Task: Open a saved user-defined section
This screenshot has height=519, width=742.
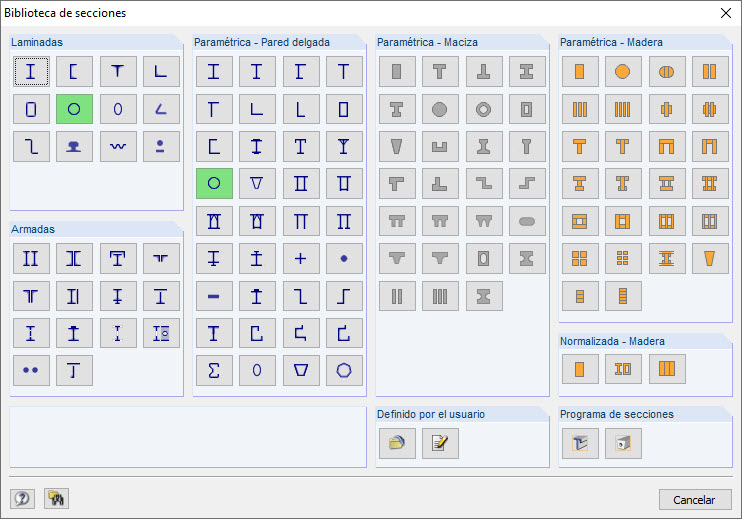Action: coord(397,443)
